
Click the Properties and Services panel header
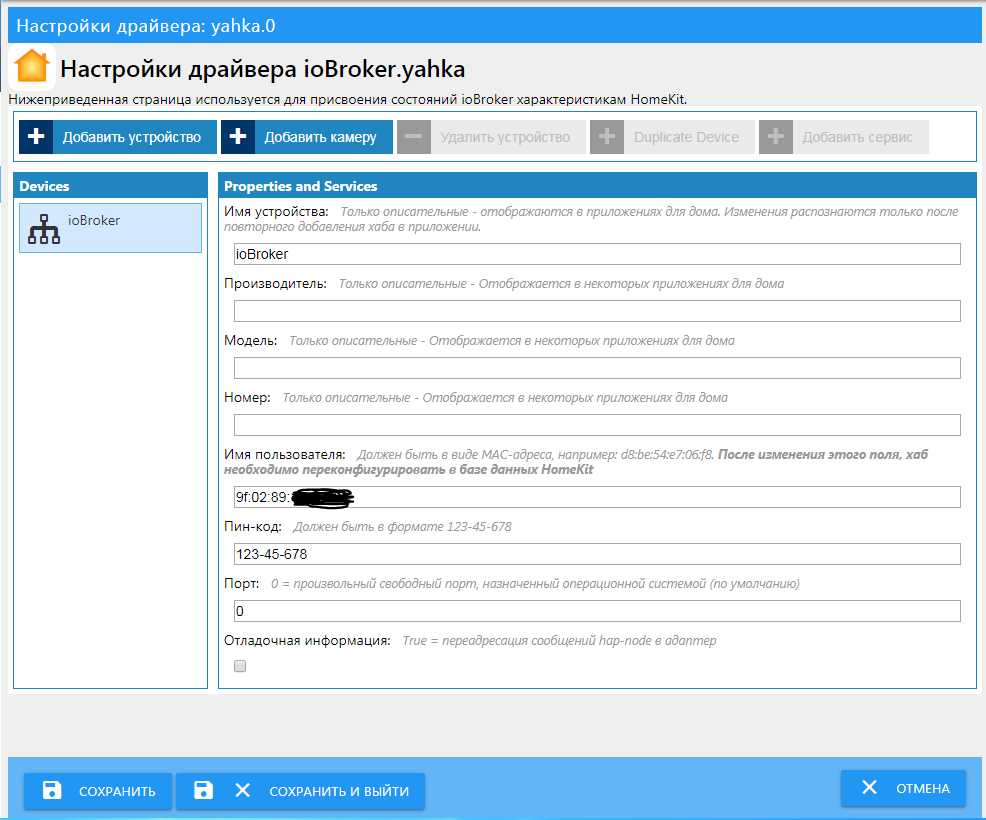[597, 186]
